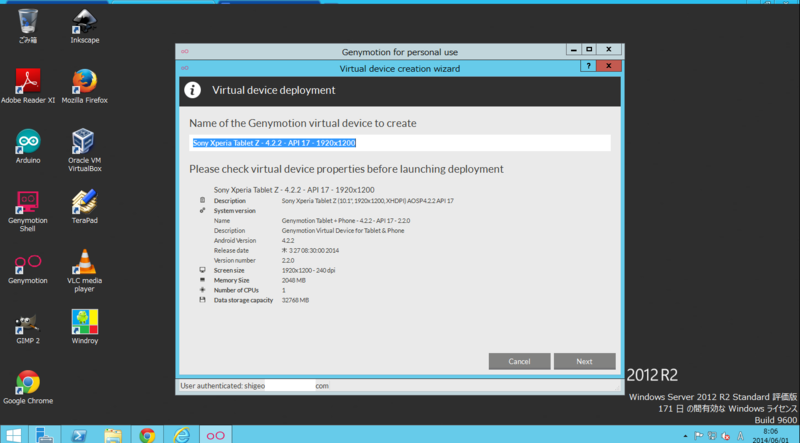This screenshot has width=800, height=443.
Task: Click the Android Version label
Action: click(x=235, y=240)
